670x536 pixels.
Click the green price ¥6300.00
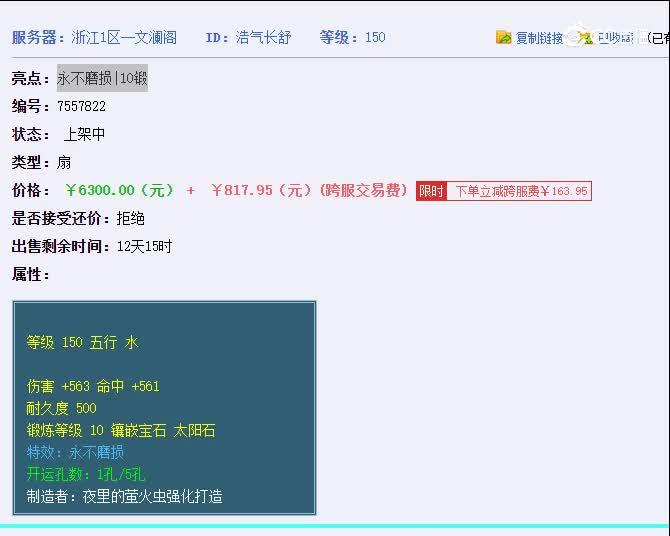point(120,190)
